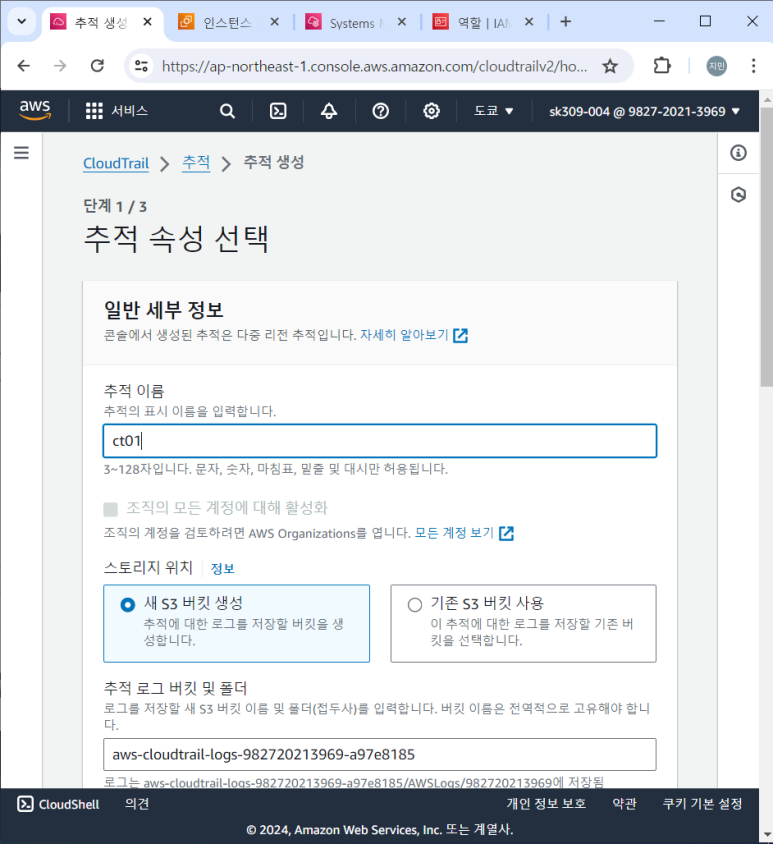Open the notifications bell icon

tap(329, 111)
